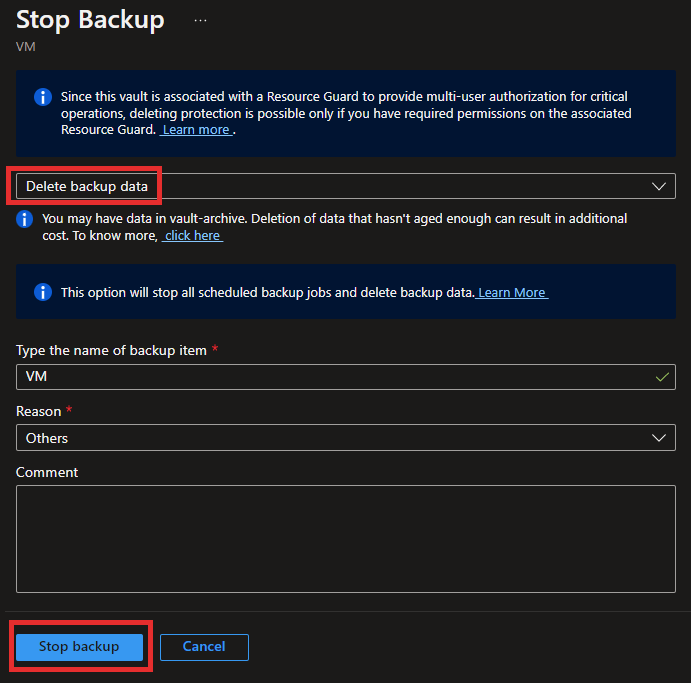Click the Comment label above text area

[x=47, y=472]
